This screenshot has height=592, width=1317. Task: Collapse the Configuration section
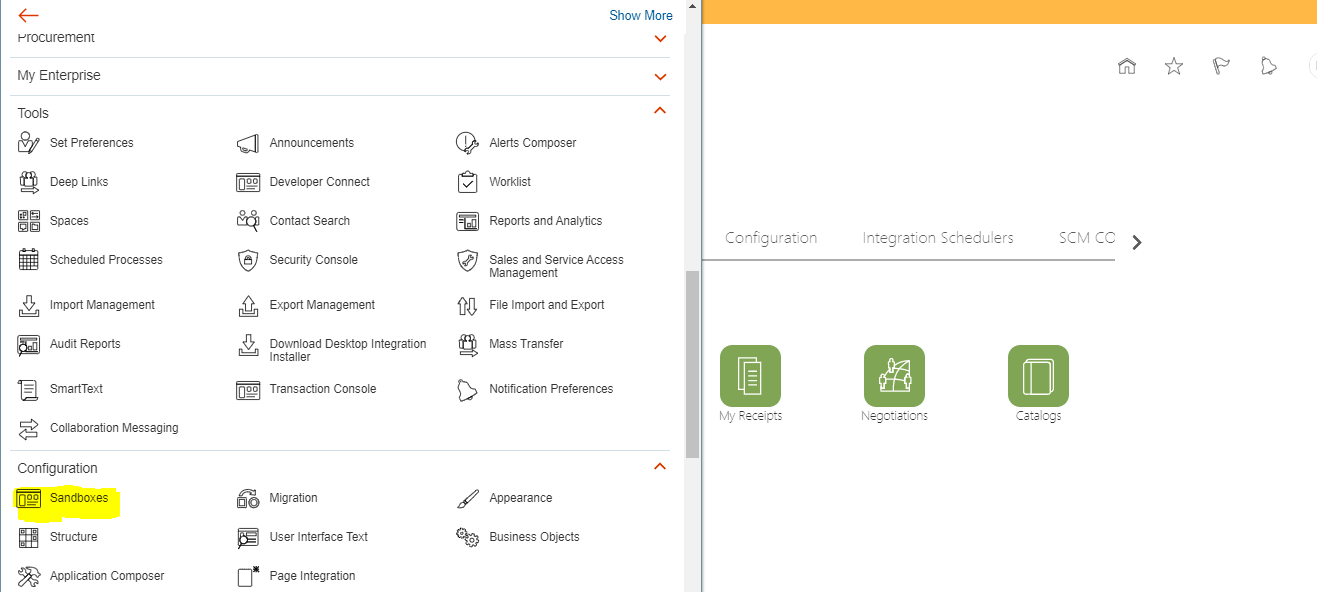tap(659, 466)
